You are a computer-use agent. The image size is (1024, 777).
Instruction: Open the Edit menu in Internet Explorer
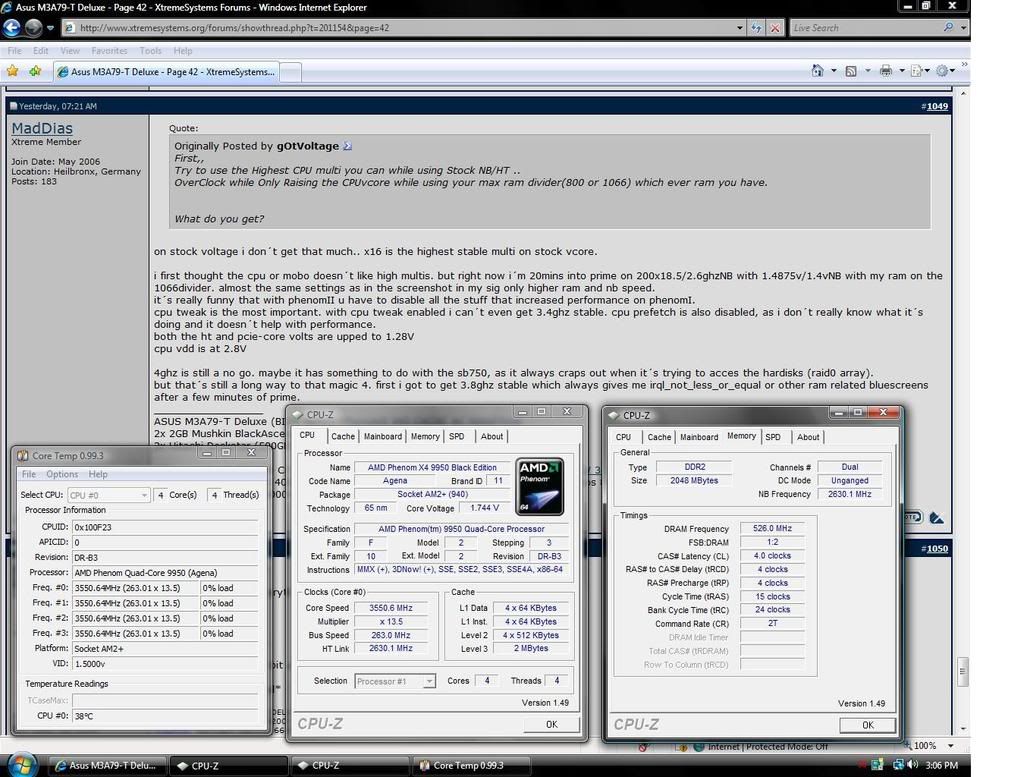(x=40, y=51)
